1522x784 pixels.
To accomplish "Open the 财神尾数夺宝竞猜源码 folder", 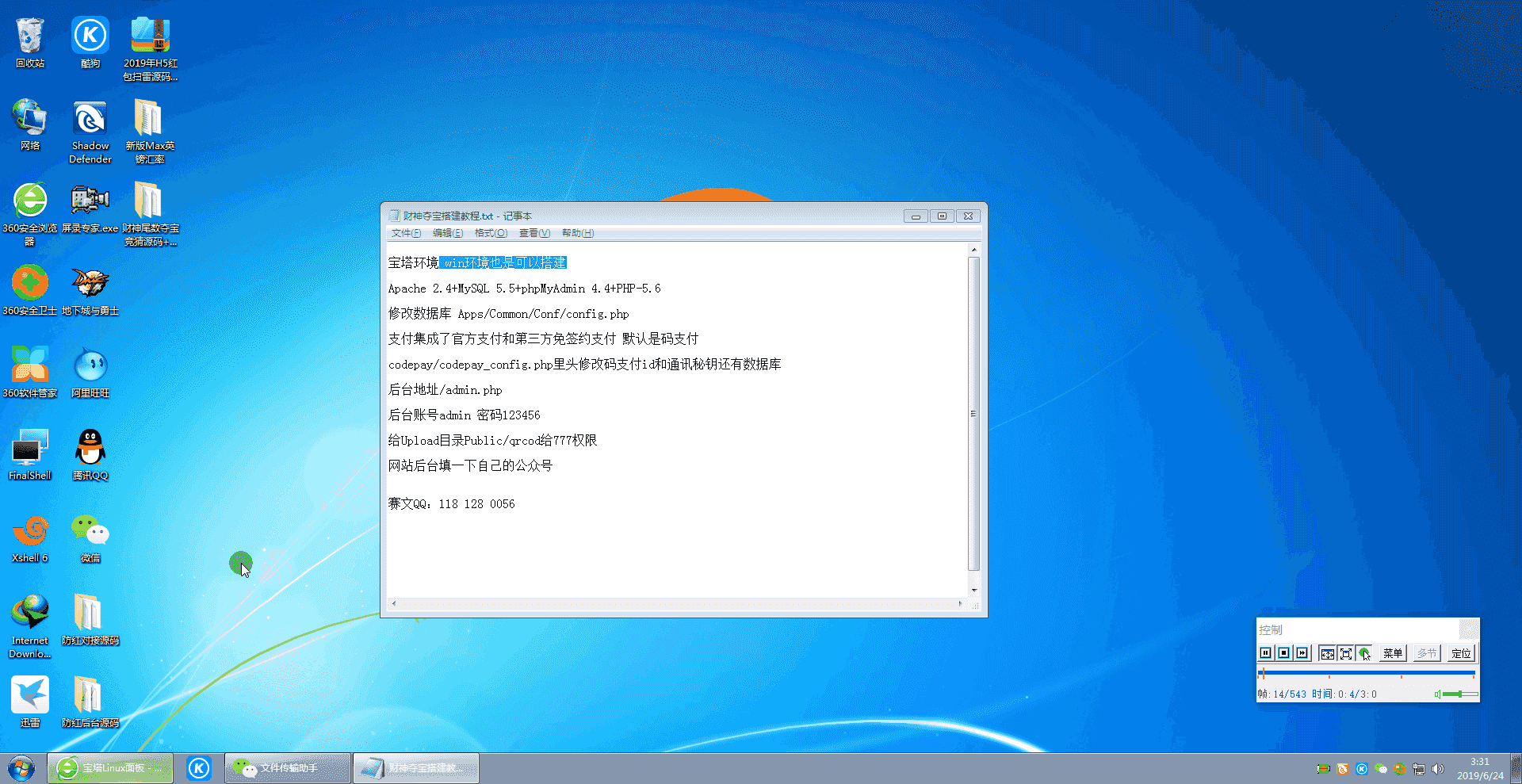I will [150, 213].
